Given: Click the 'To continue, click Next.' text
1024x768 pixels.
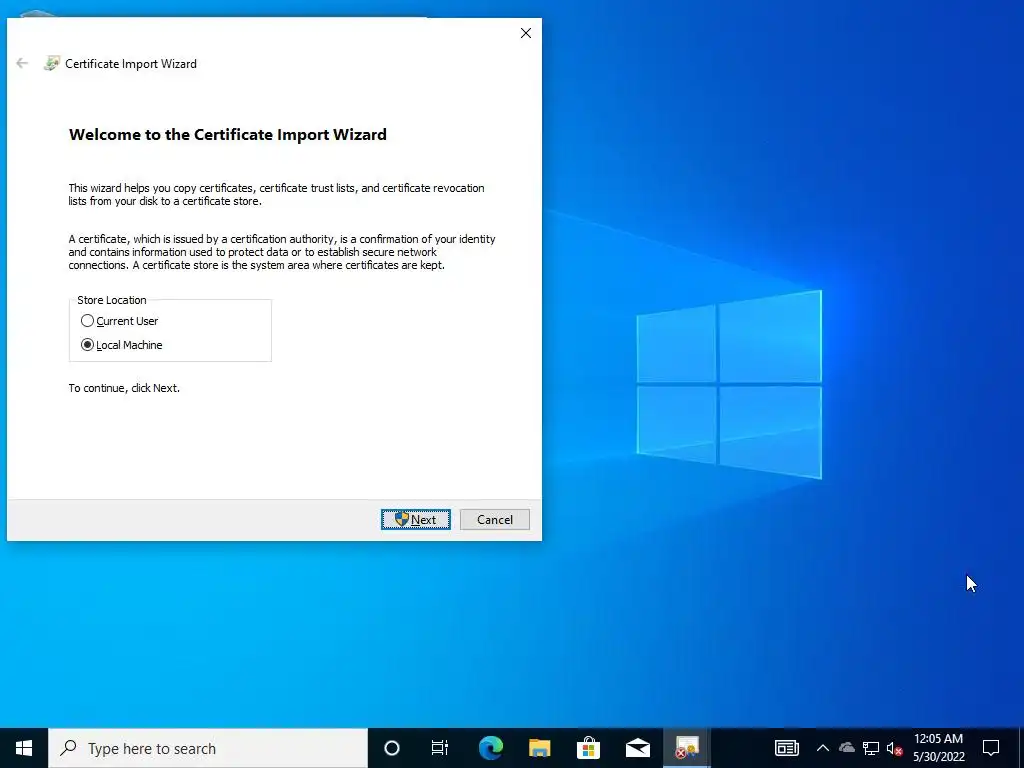Looking at the screenshot, I should [x=124, y=388].
